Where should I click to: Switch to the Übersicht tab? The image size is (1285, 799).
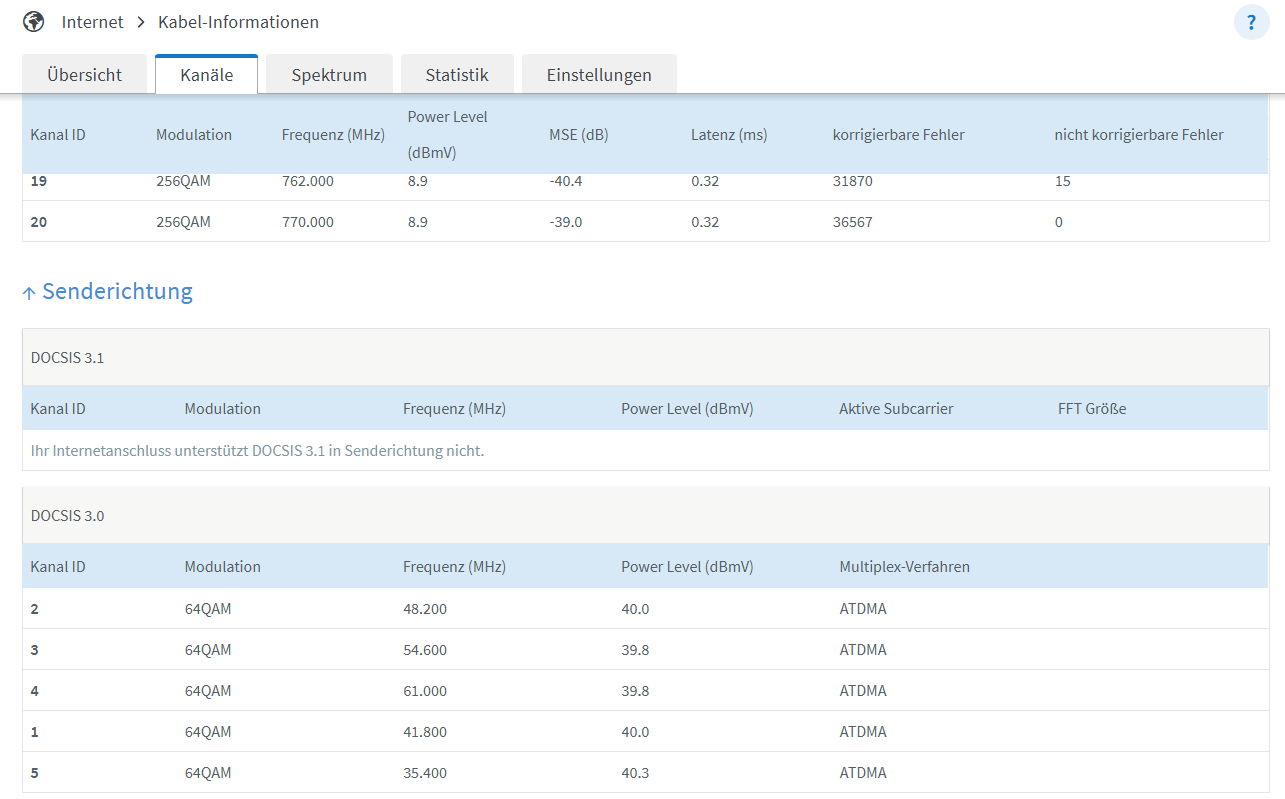click(85, 75)
